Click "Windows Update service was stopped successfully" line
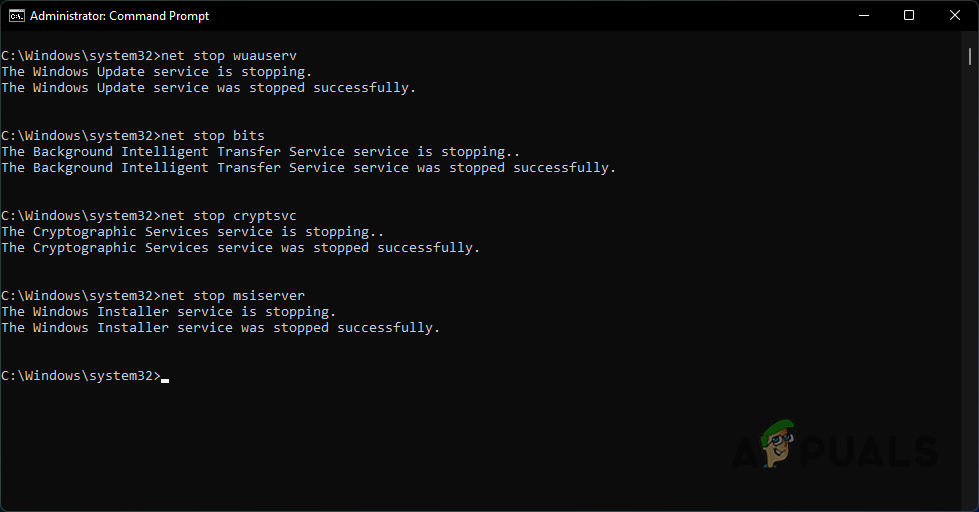 point(209,88)
